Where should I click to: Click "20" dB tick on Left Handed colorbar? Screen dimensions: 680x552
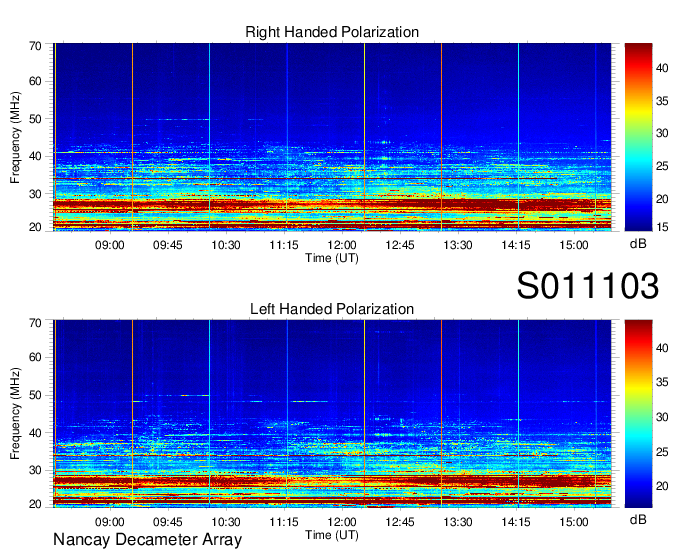coord(662,486)
